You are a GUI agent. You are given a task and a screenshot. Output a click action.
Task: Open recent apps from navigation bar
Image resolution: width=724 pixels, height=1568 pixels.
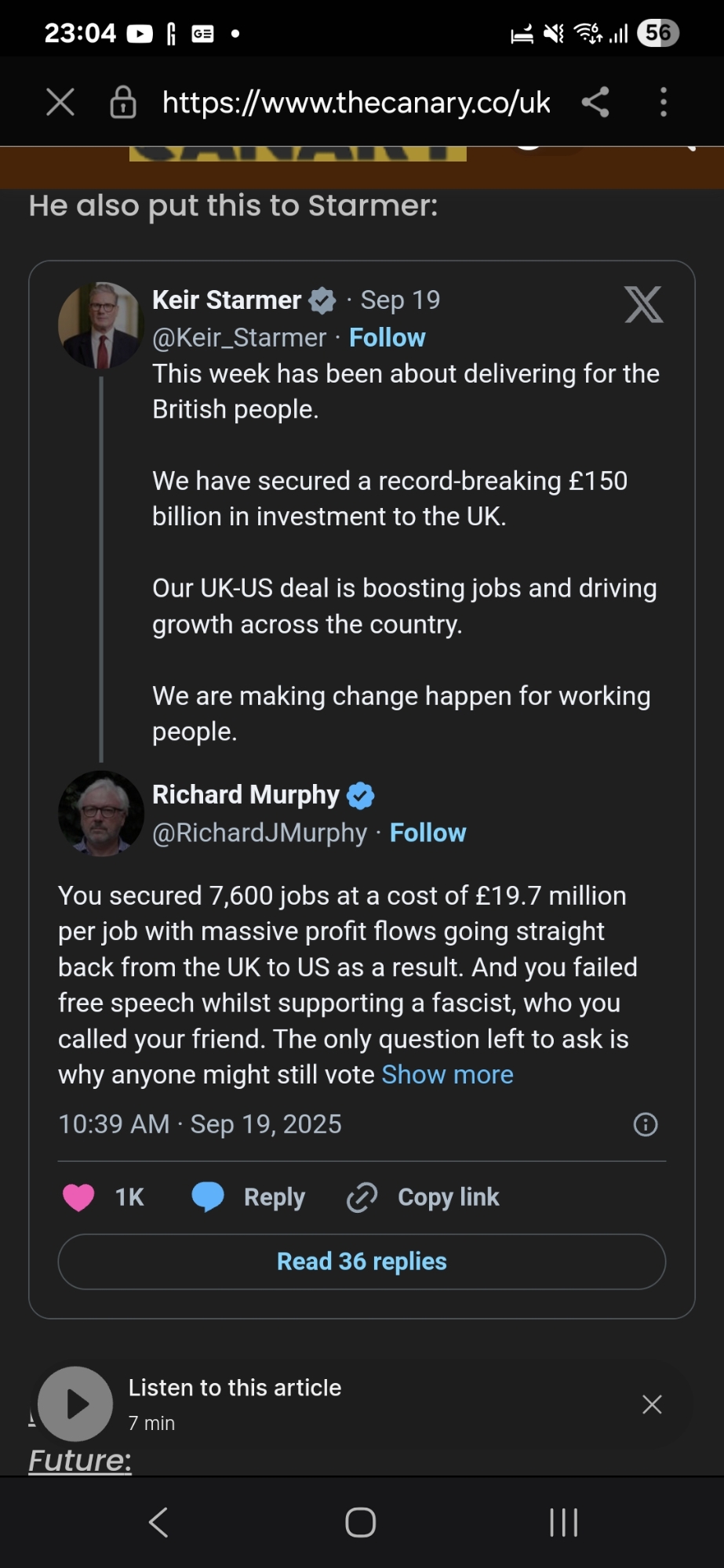click(563, 1523)
